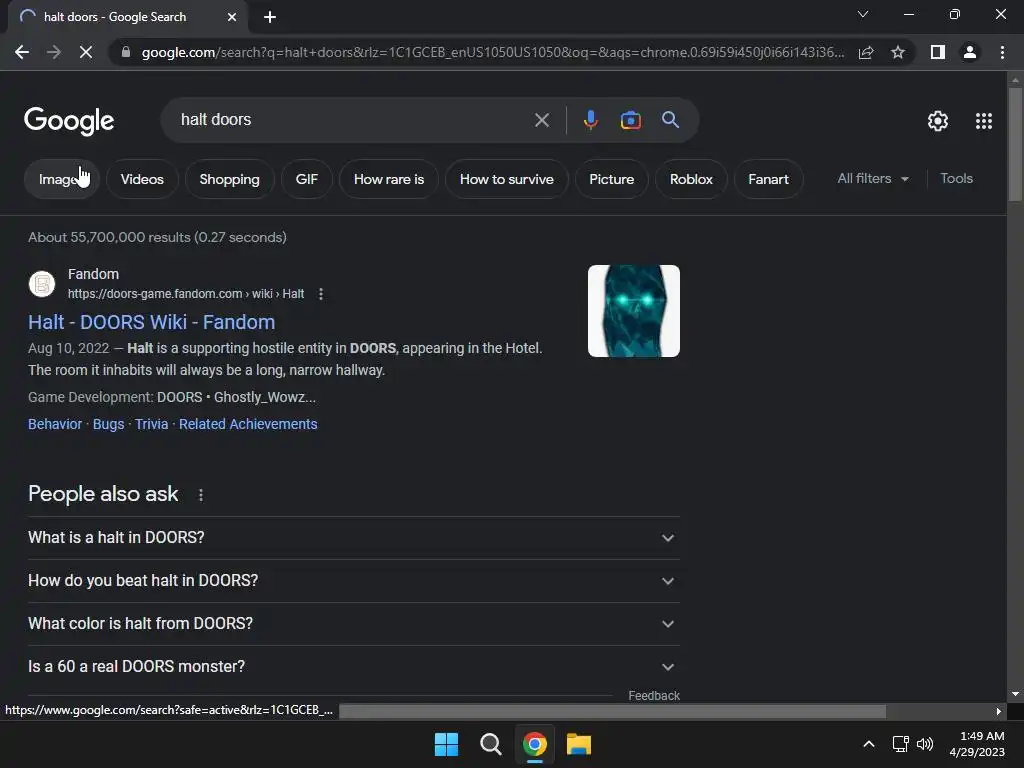Select the Fanart filter chip
This screenshot has height=768, width=1024.
coord(768,179)
